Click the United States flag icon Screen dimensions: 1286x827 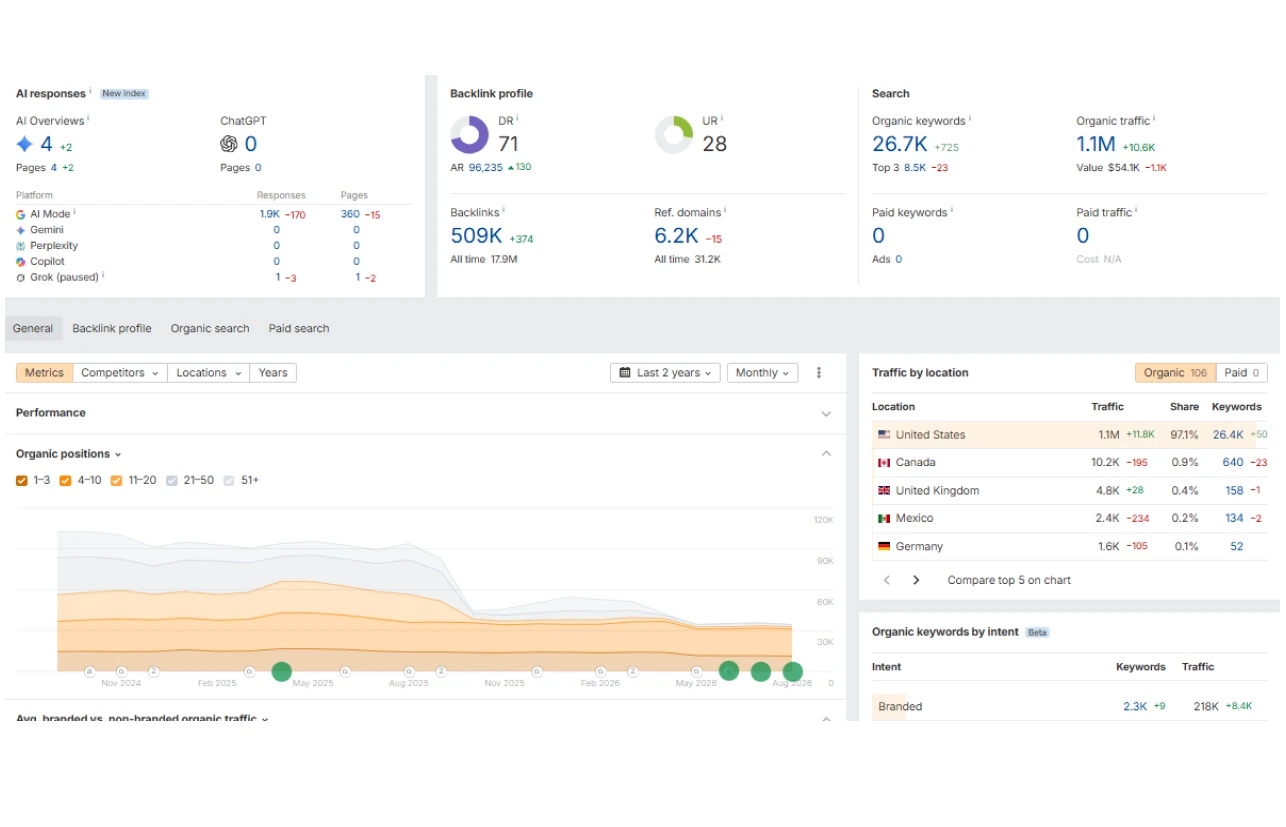[884, 435]
